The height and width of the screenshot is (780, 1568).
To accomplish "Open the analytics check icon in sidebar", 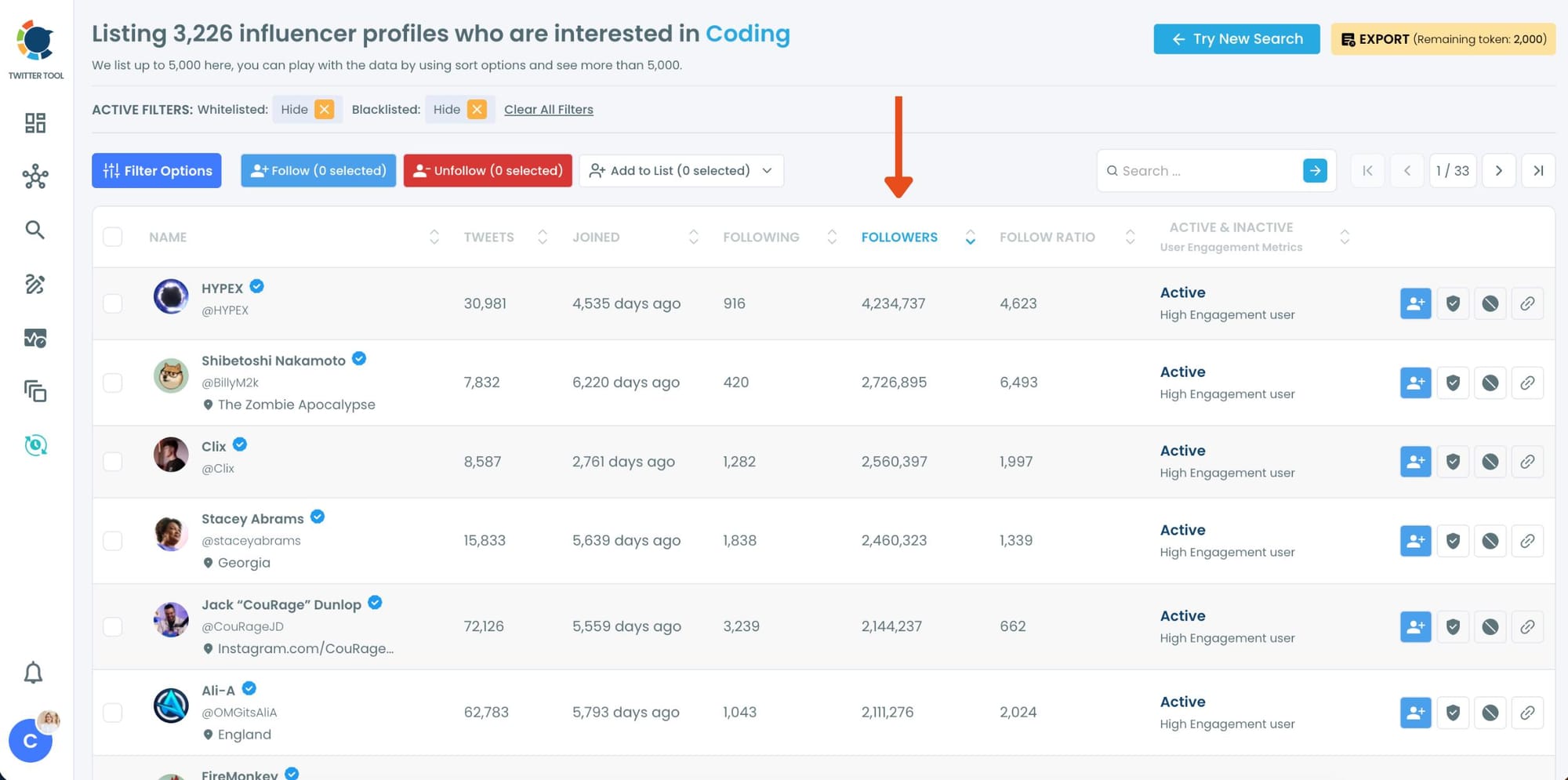I will [35, 338].
